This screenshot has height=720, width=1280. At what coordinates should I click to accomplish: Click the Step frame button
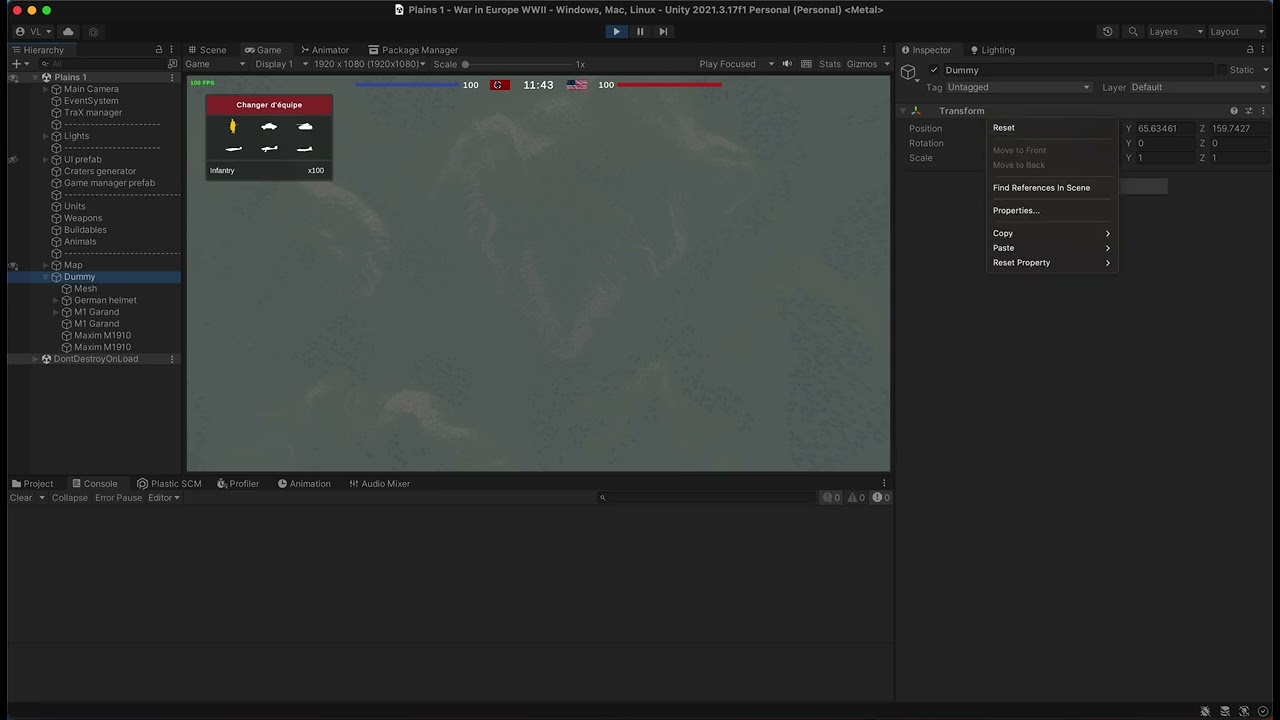coord(663,31)
